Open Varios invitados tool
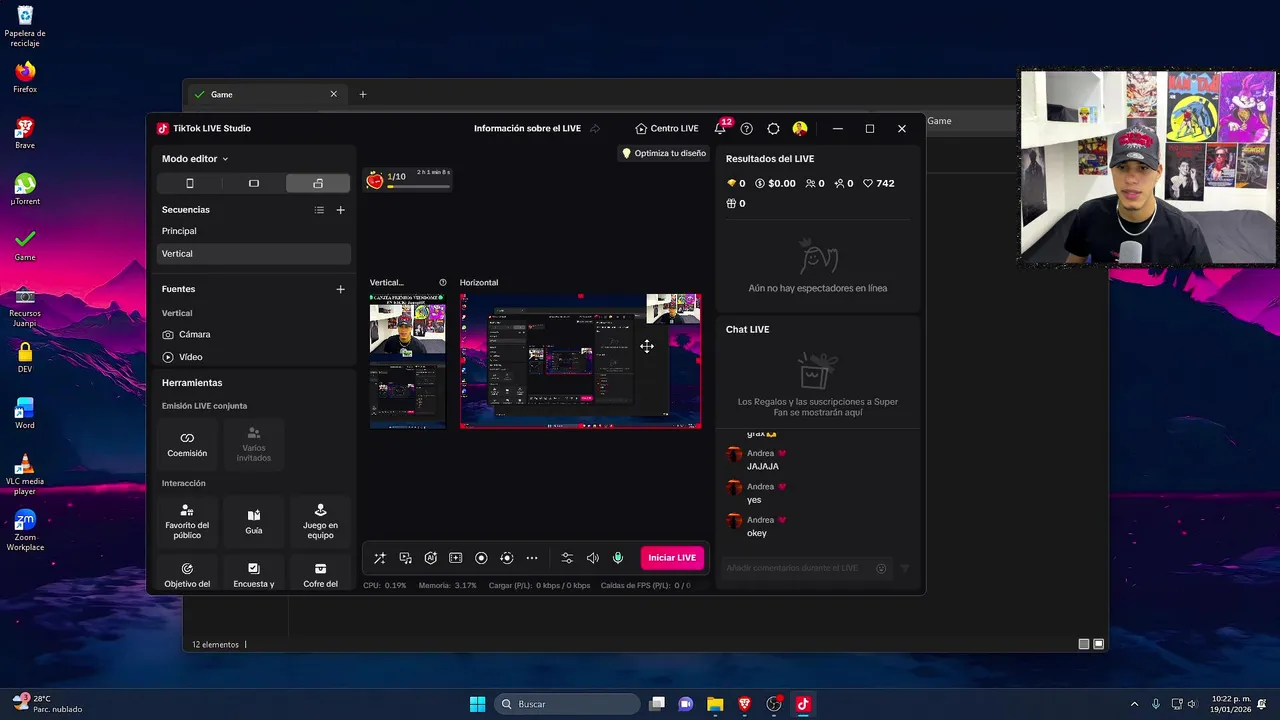The image size is (1280, 720). click(254, 444)
